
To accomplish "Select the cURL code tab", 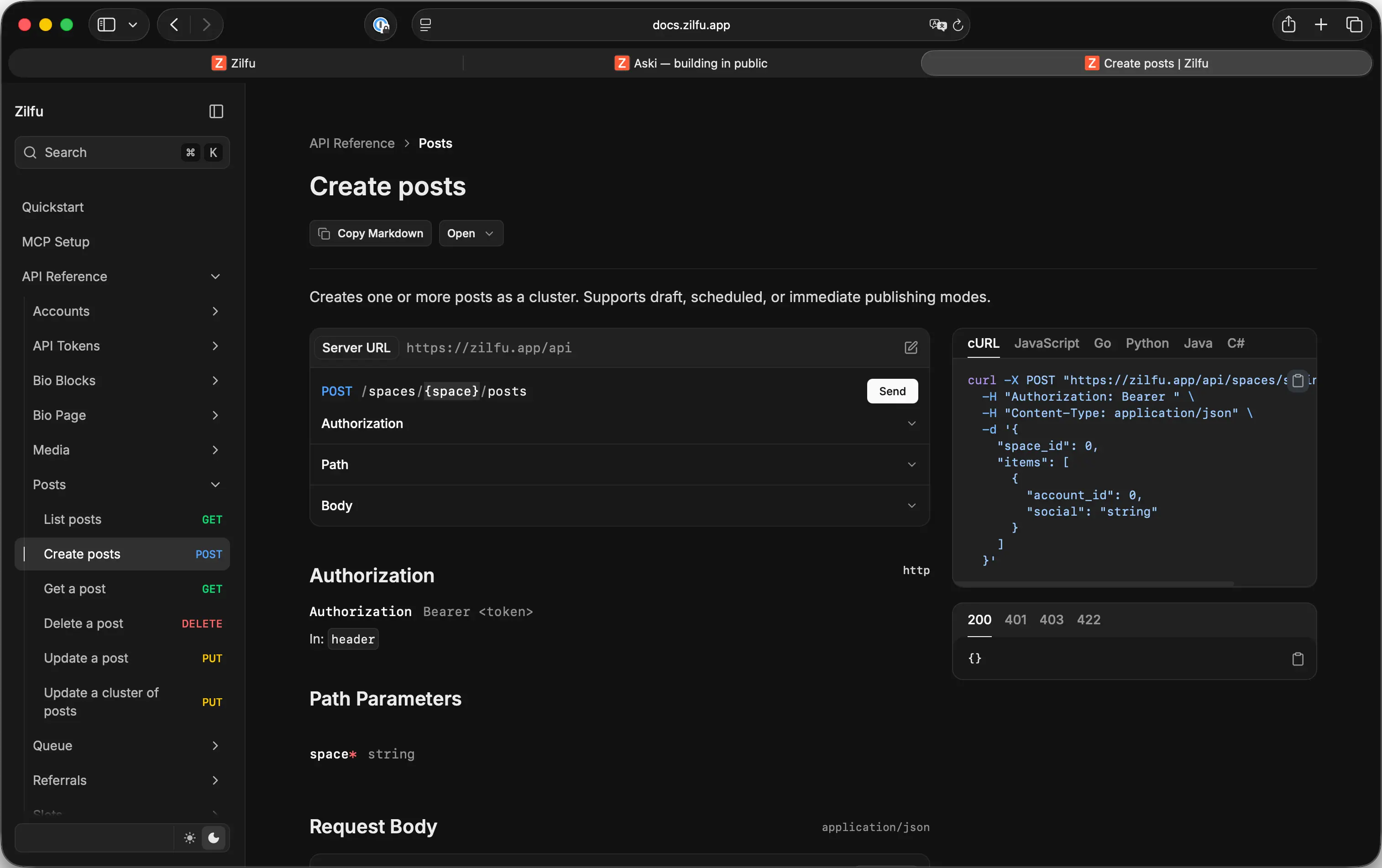I will [983, 343].
